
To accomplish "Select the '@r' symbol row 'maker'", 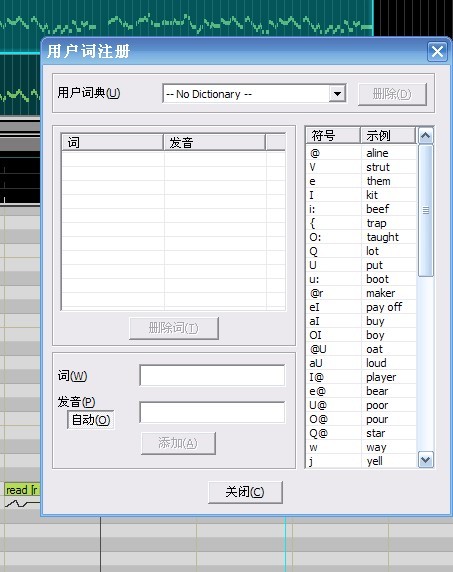I will point(361,293).
